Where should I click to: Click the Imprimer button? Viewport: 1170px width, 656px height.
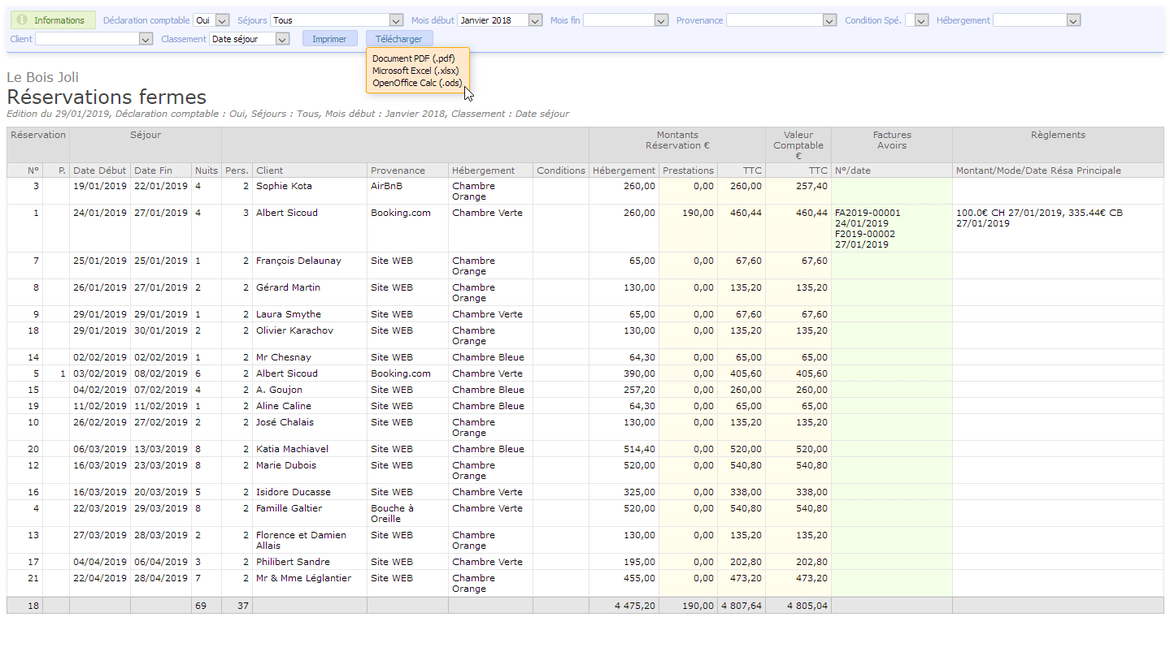click(329, 39)
